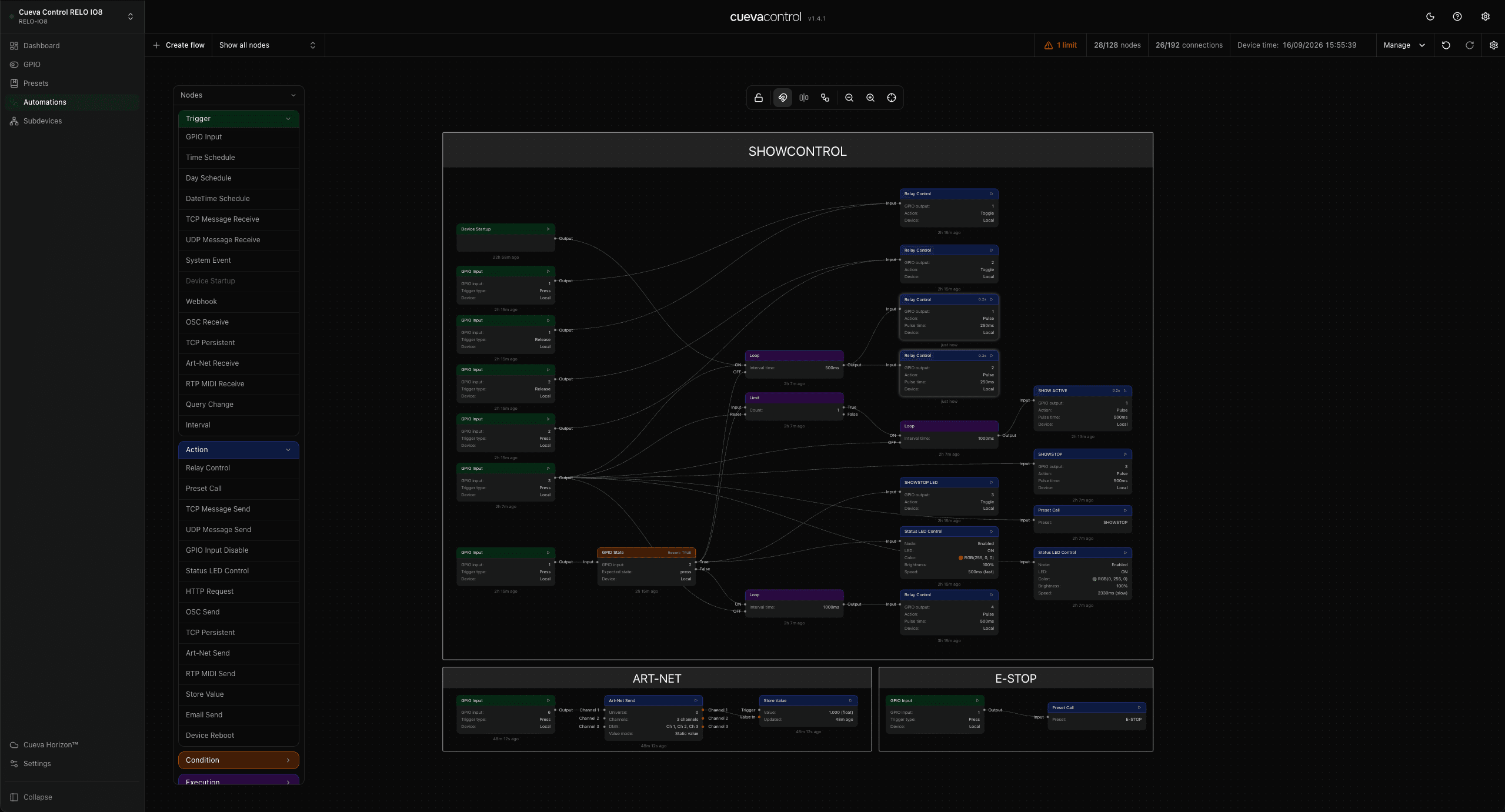Select the GPIO State condition node header
This screenshot has height=812, width=1505.
pos(646,553)
